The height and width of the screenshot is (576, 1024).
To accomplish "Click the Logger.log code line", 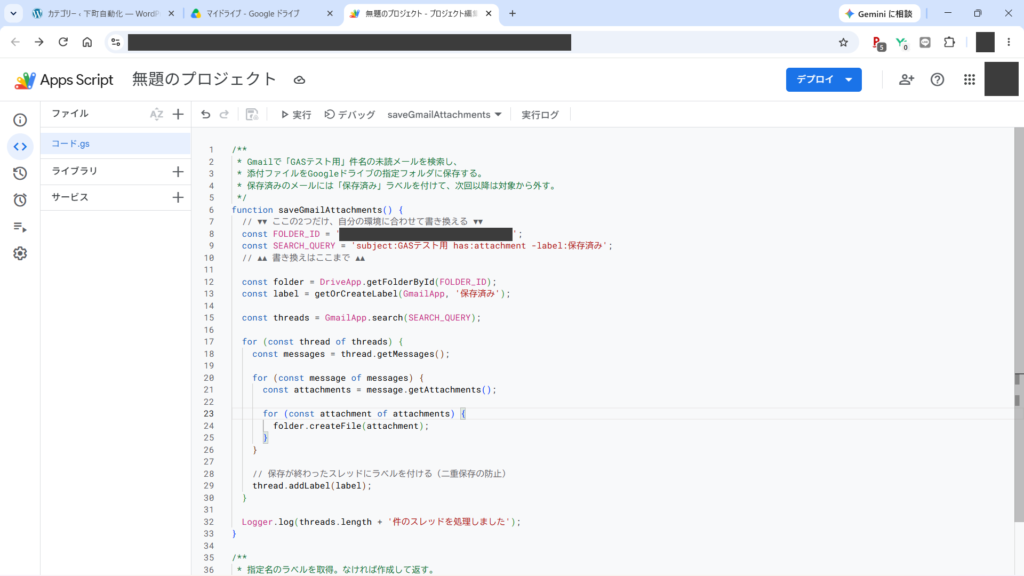I will pos(381,522).
